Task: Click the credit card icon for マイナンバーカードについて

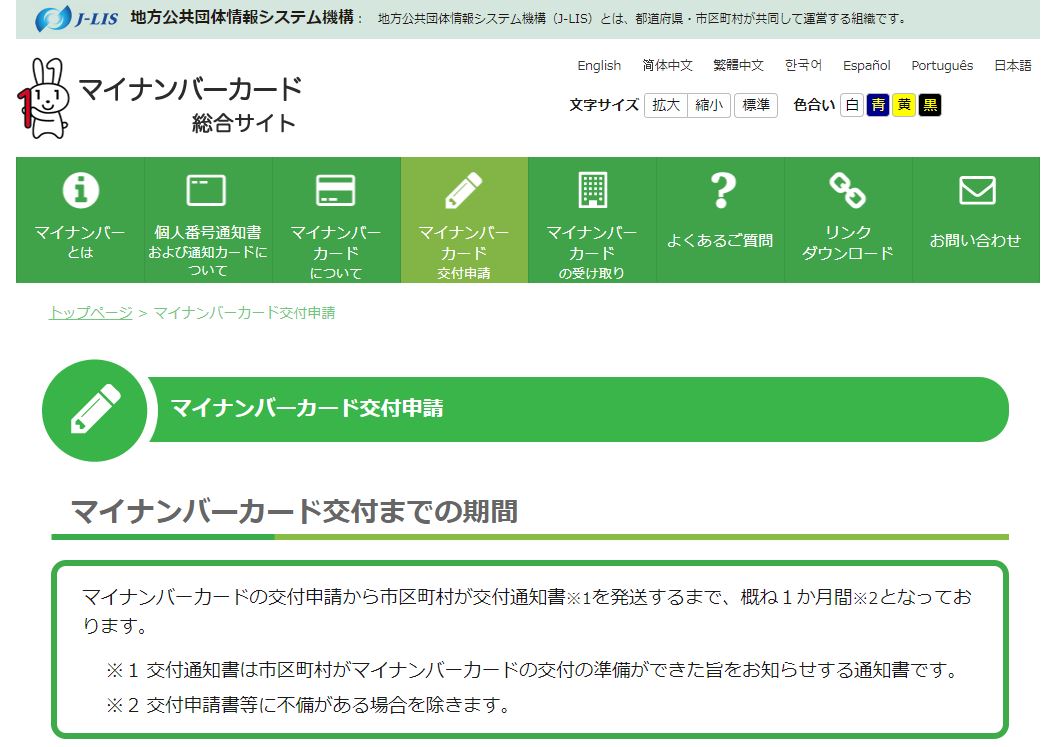Action: click(335, 189)
